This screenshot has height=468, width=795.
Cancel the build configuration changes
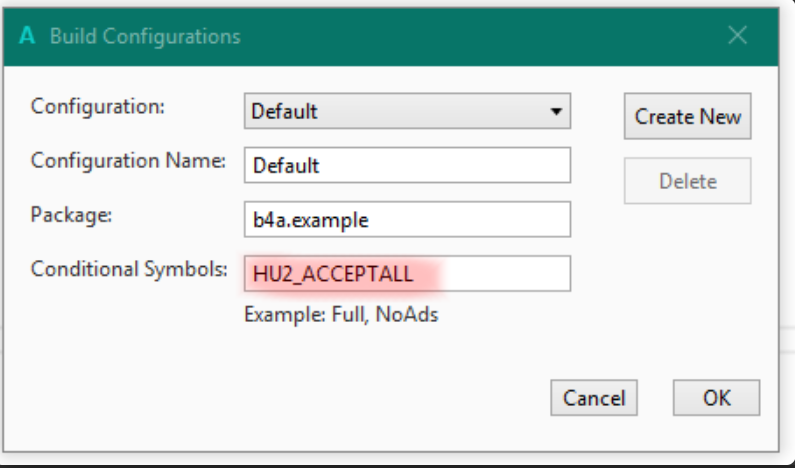click(x=594, y=398)
